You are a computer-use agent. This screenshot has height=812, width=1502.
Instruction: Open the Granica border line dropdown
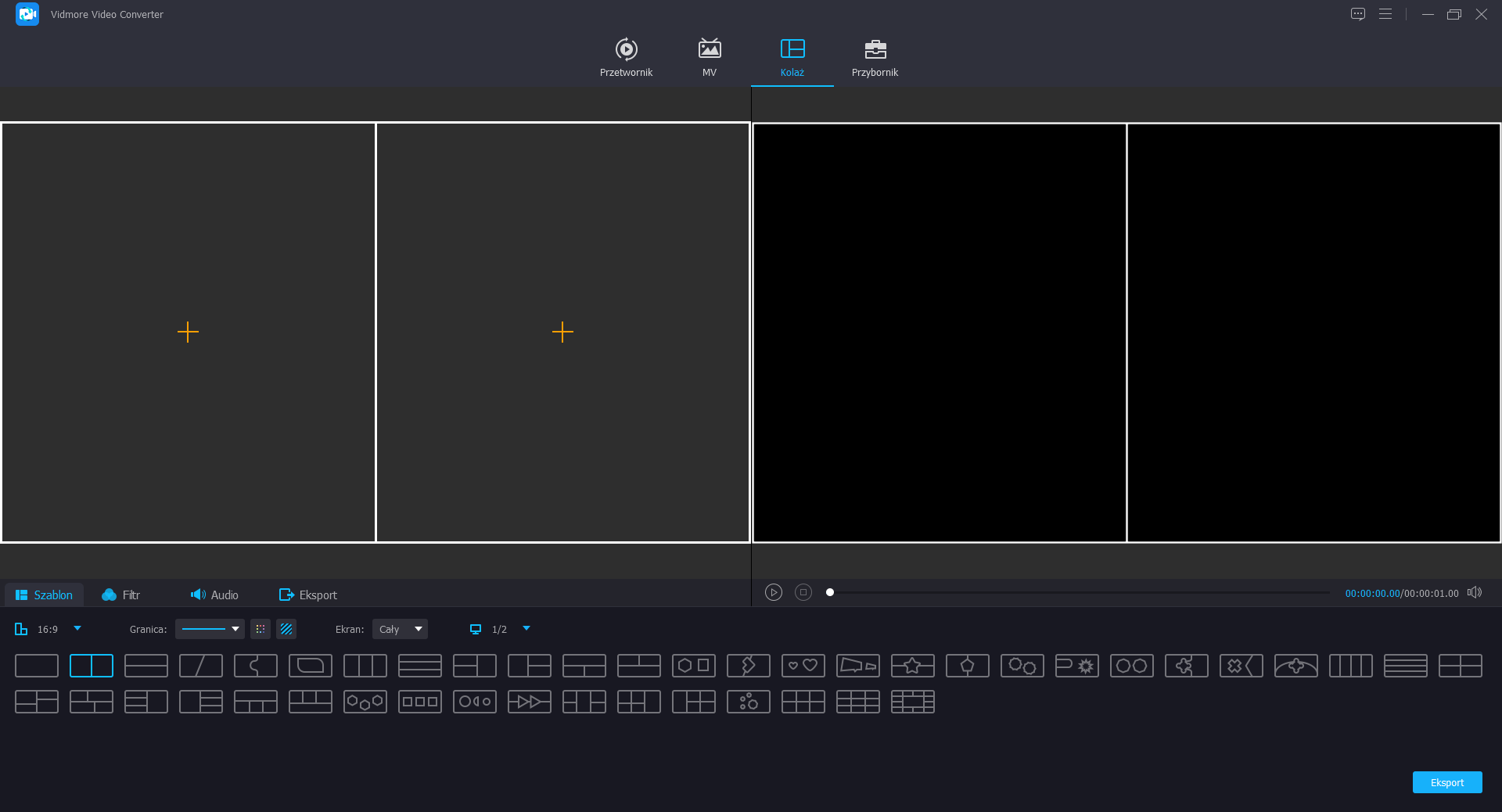(x=210, y=629)
